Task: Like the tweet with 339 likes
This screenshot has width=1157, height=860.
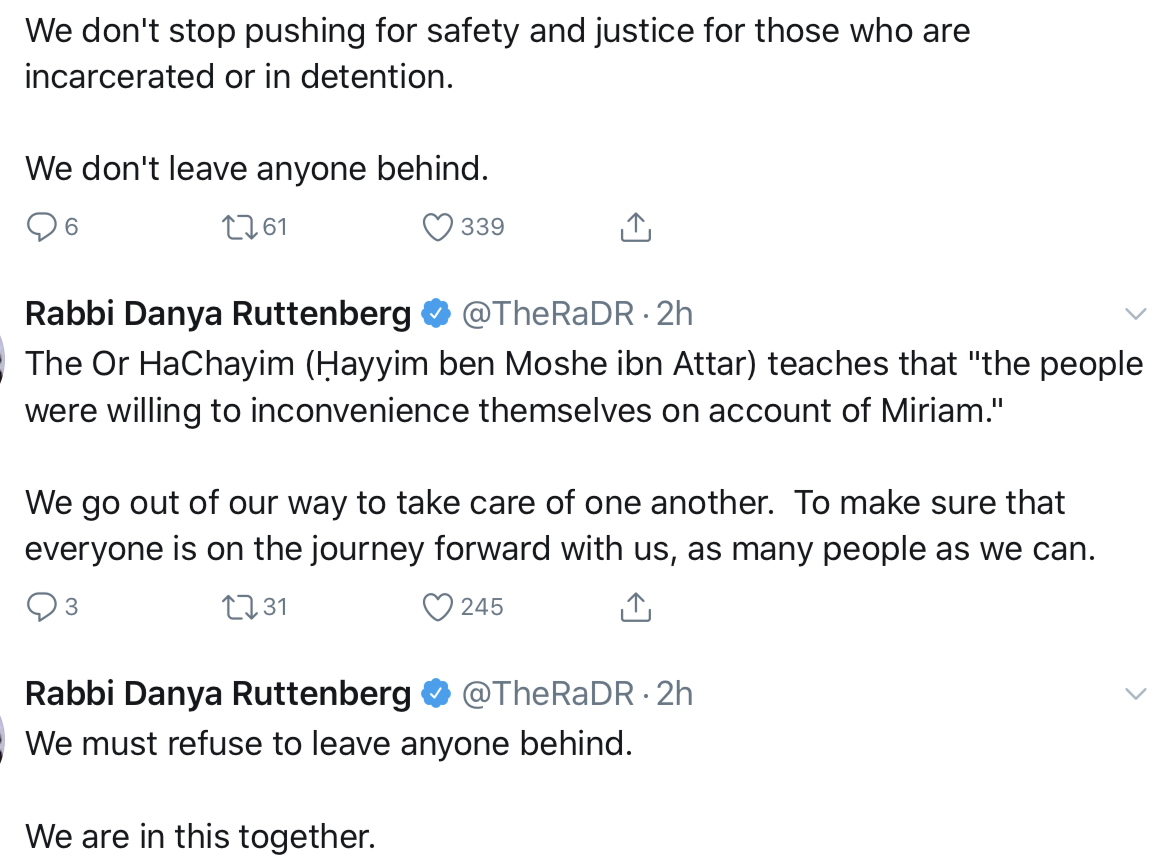Action: click(438, 228)
